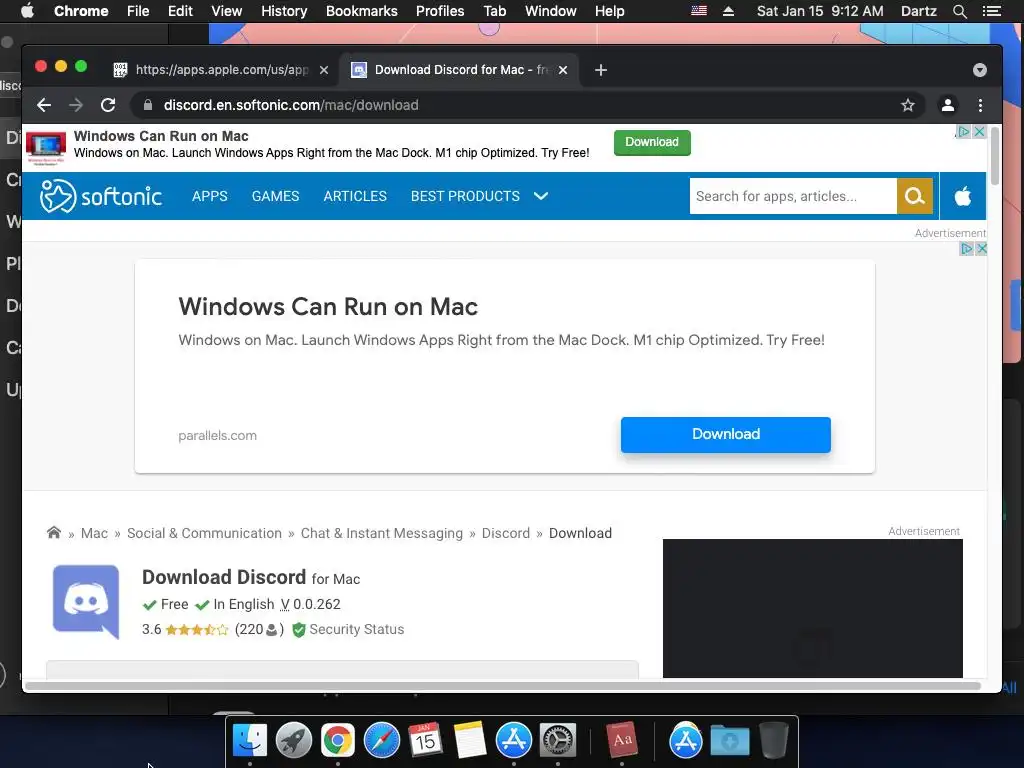Click the green Download ad button
Screen dimensions: 1024x768
[x=652, y=142]
